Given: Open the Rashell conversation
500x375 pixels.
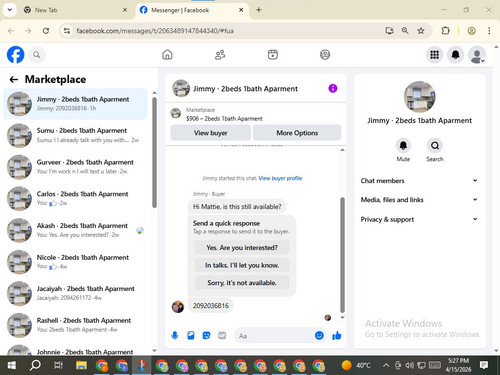Looking at the screenshot, I should point(75,325).
